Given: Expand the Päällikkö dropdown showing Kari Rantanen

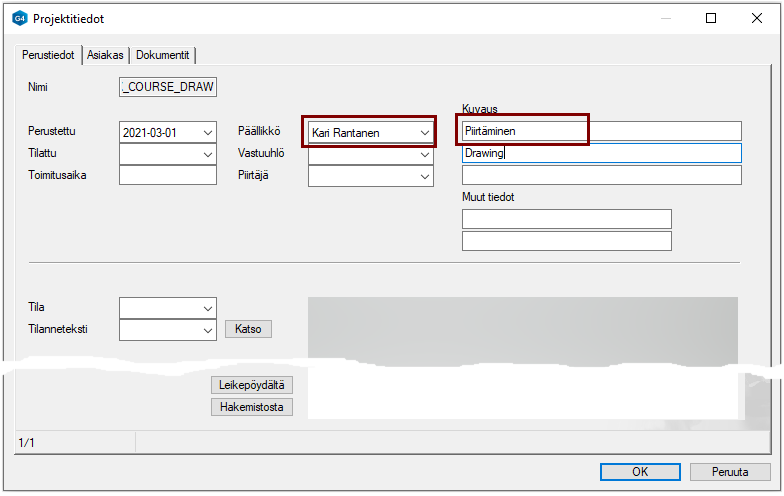Looking at the screenshot, I should 424,132.
